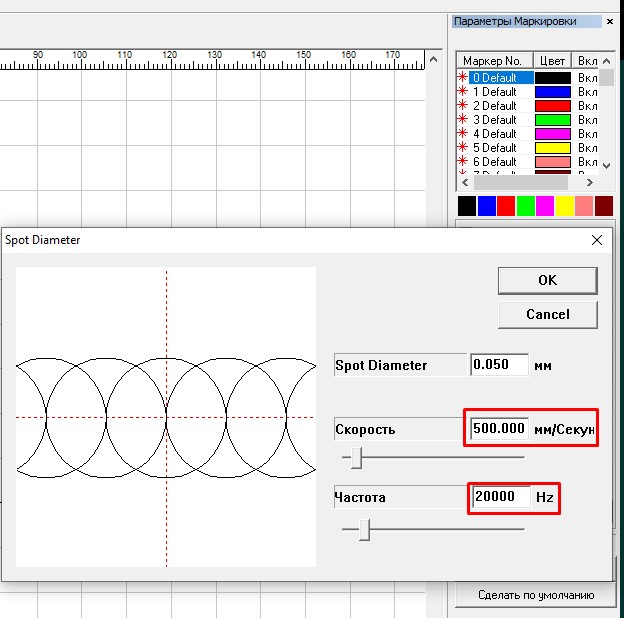This screenshot has width=624, height=618.
Task: Close the Spot Diameter dialog window
Action: tap(597, 240)
